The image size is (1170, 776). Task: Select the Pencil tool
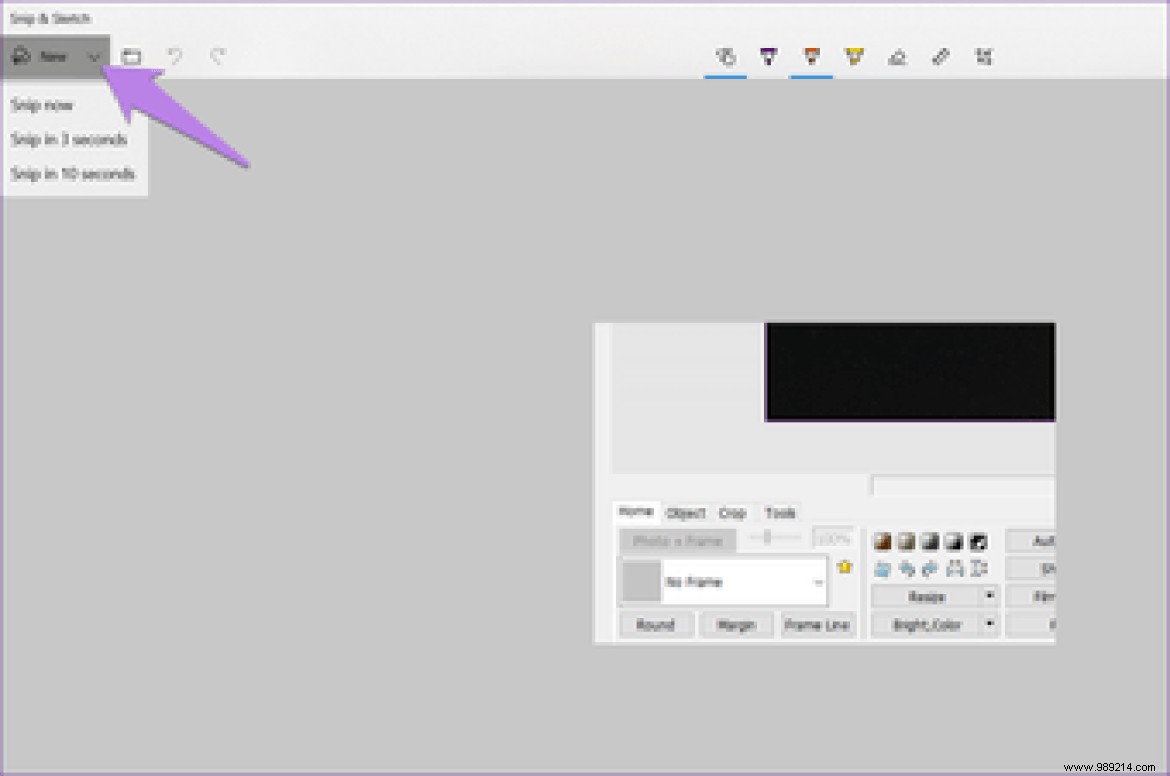811,57
